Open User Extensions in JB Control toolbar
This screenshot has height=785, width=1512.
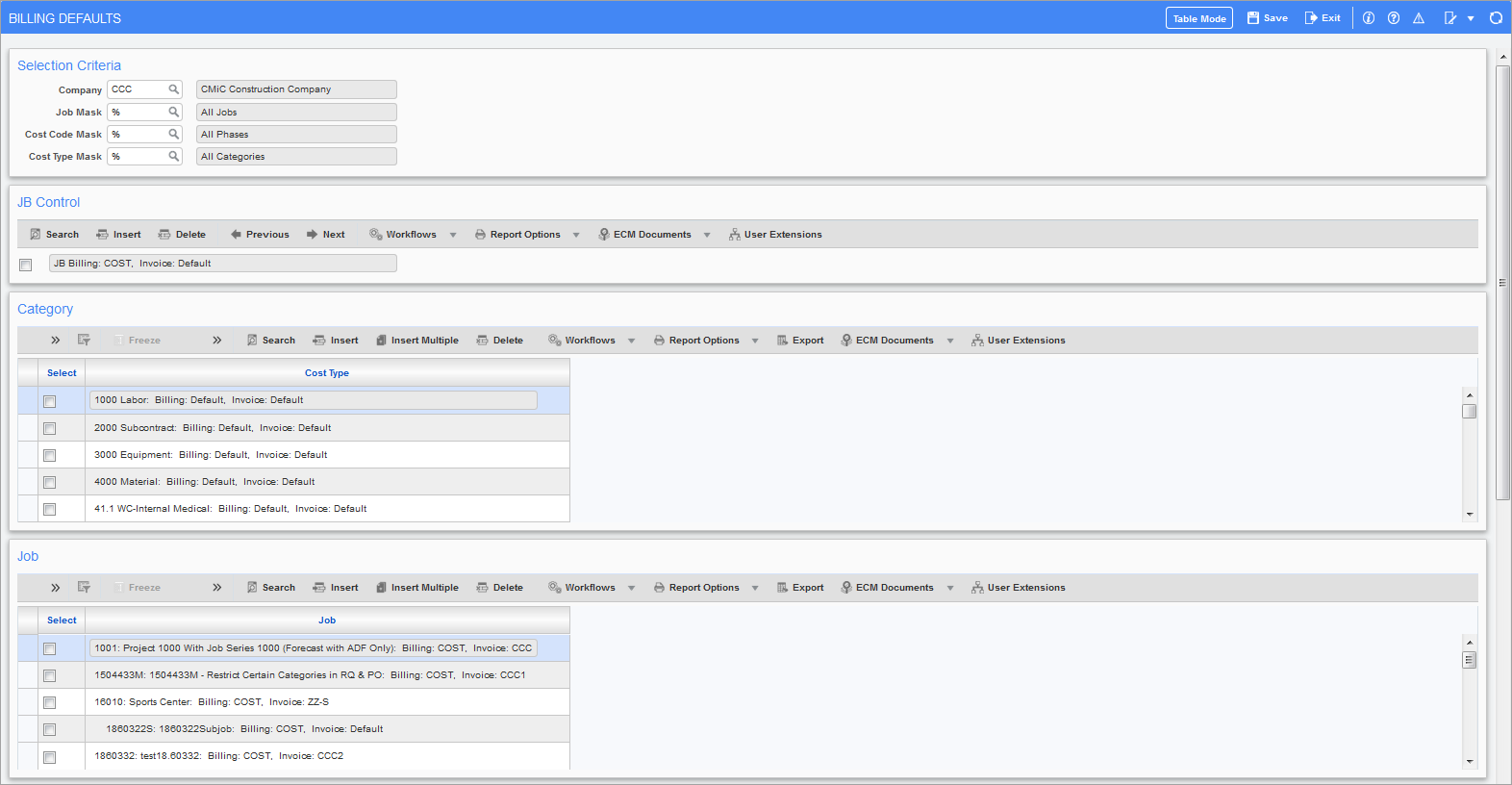click(774, 235)
